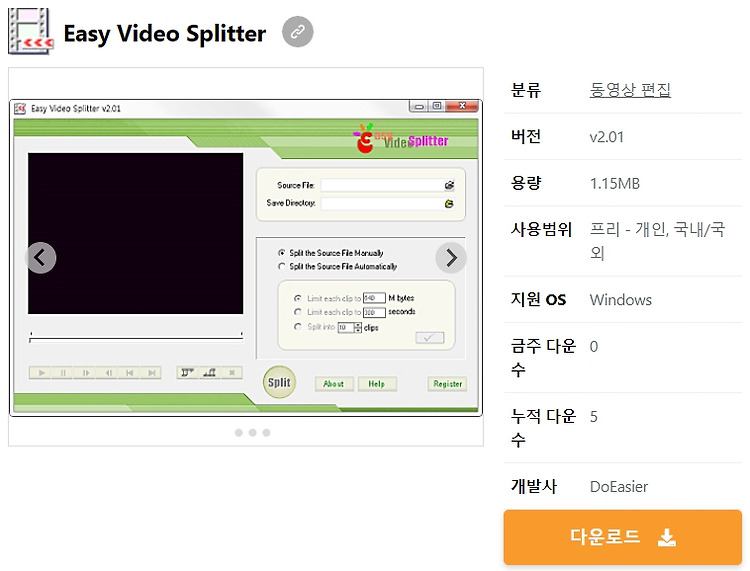
Task: Click the pause playback button
Action: (x=63, y=373)
